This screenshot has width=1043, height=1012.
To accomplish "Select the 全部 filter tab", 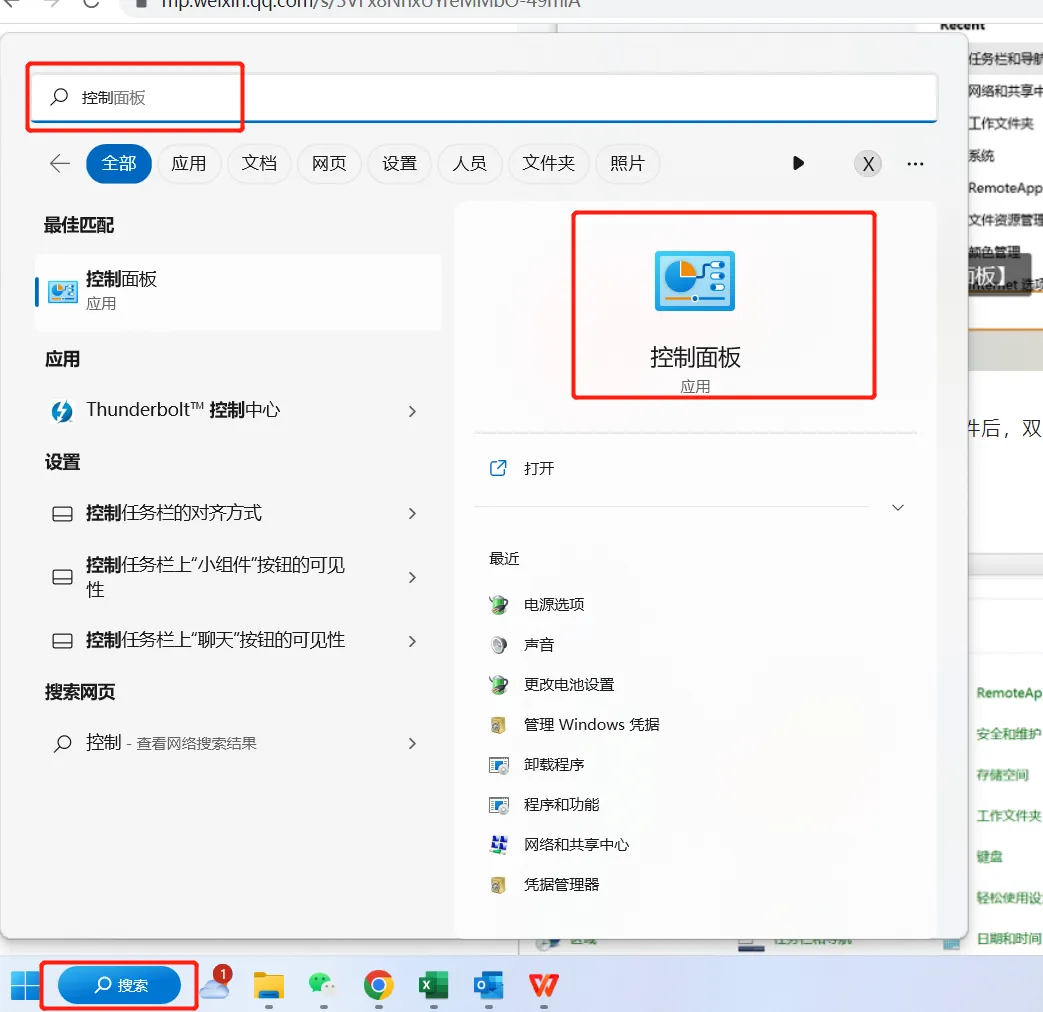I will [119, 164].
